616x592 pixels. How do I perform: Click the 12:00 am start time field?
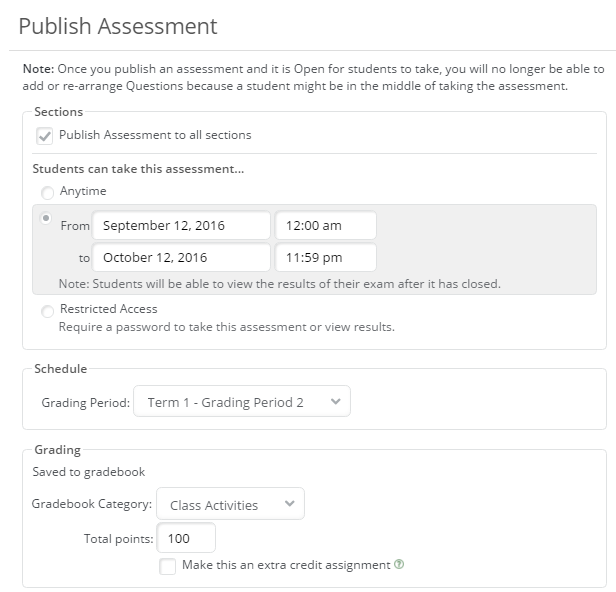pos(325,226)
